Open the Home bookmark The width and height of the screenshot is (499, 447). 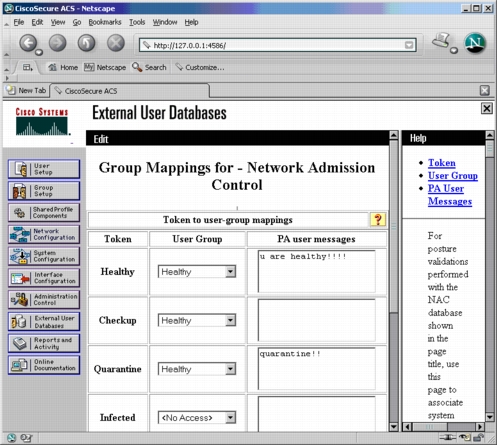tap(63, 68)
